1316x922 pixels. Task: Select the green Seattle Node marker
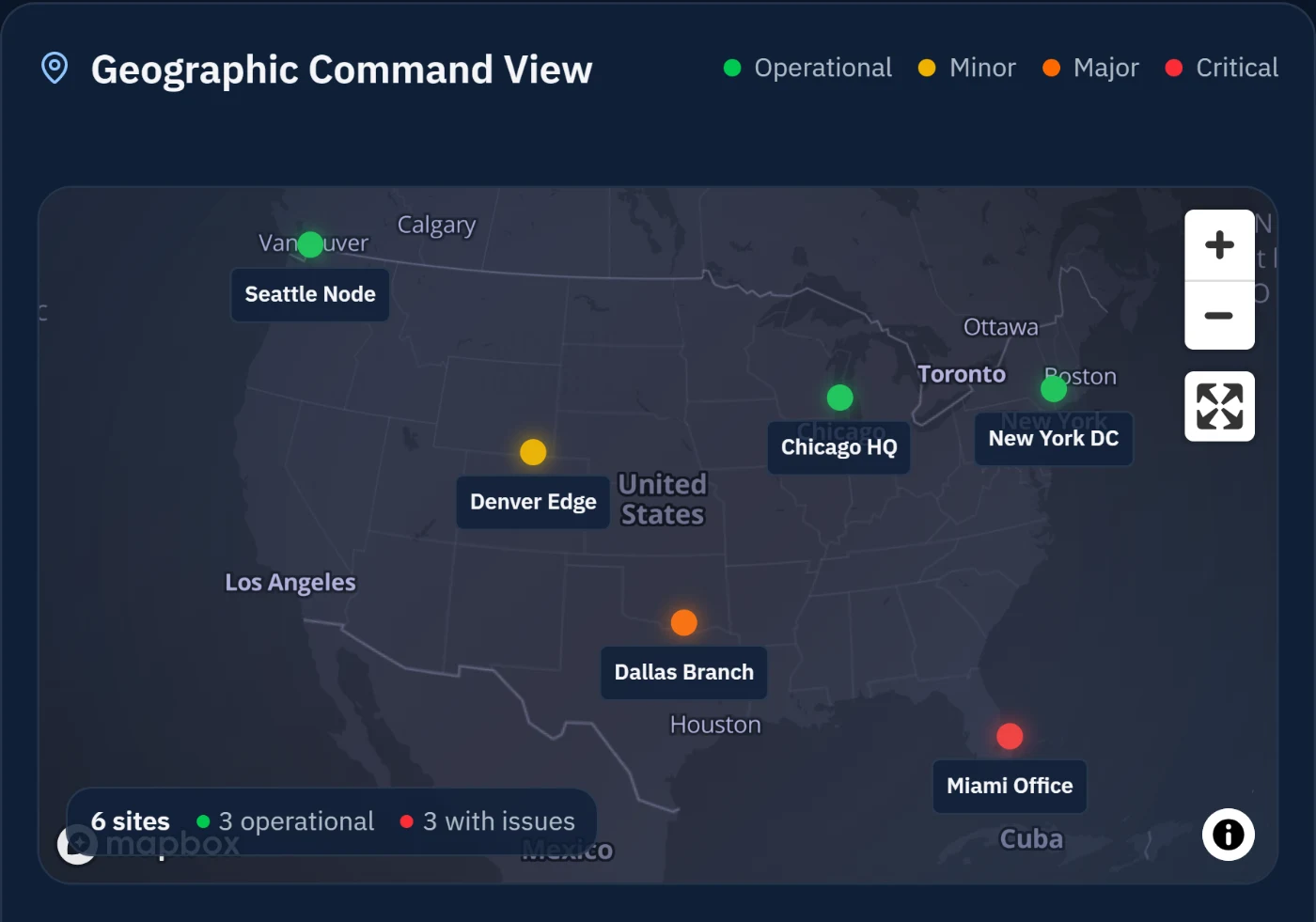click(x=310, y=245)
